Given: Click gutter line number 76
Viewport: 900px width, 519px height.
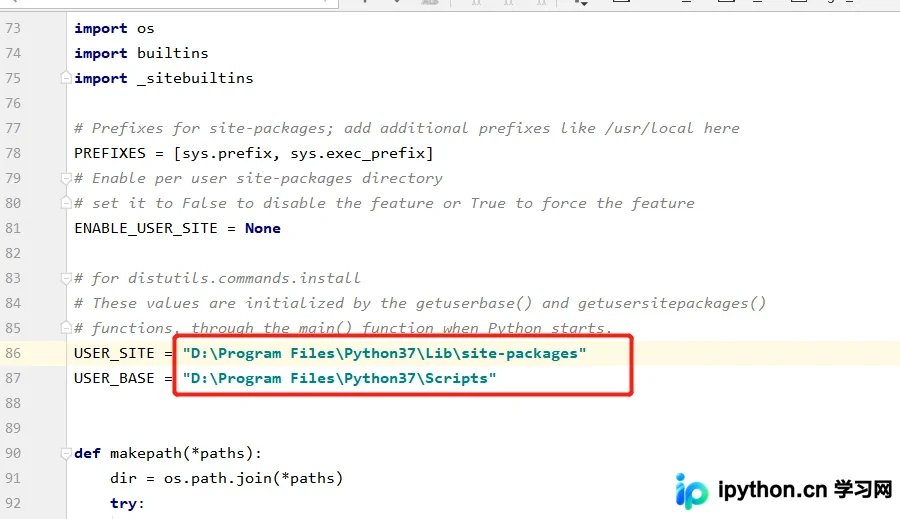Looking at the screenshot, I should (13, 103).
